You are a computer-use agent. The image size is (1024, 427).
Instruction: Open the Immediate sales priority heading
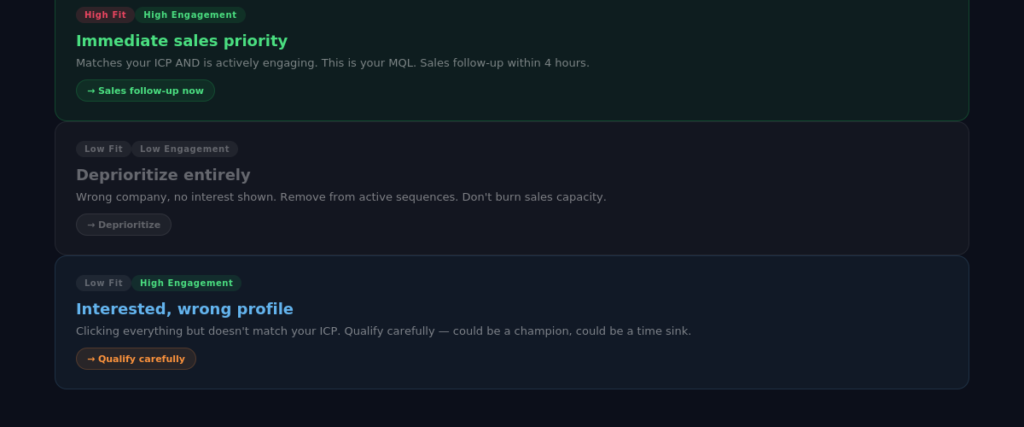coord(181,41)
